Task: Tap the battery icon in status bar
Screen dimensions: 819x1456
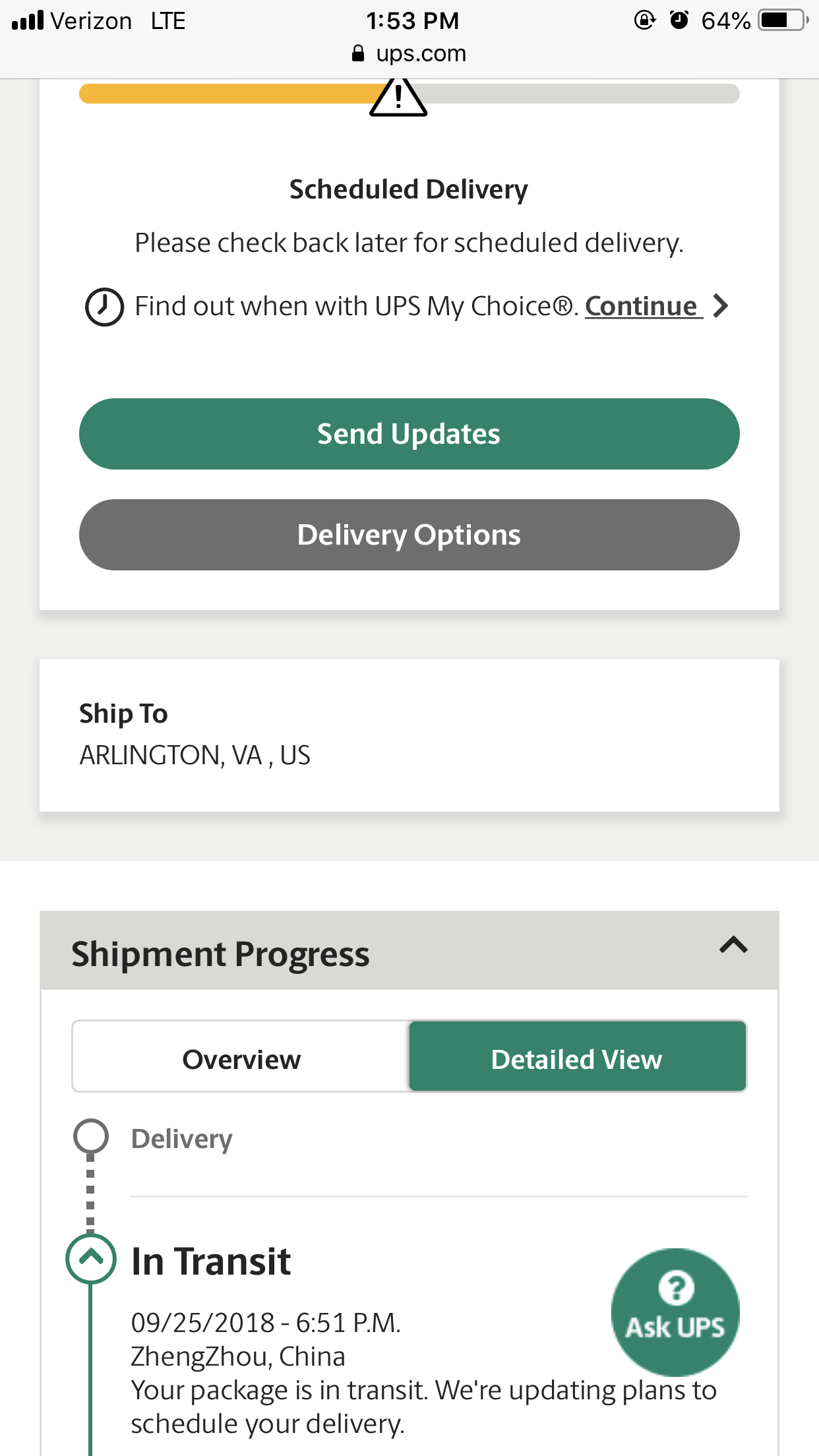Action: pos(783,20)
